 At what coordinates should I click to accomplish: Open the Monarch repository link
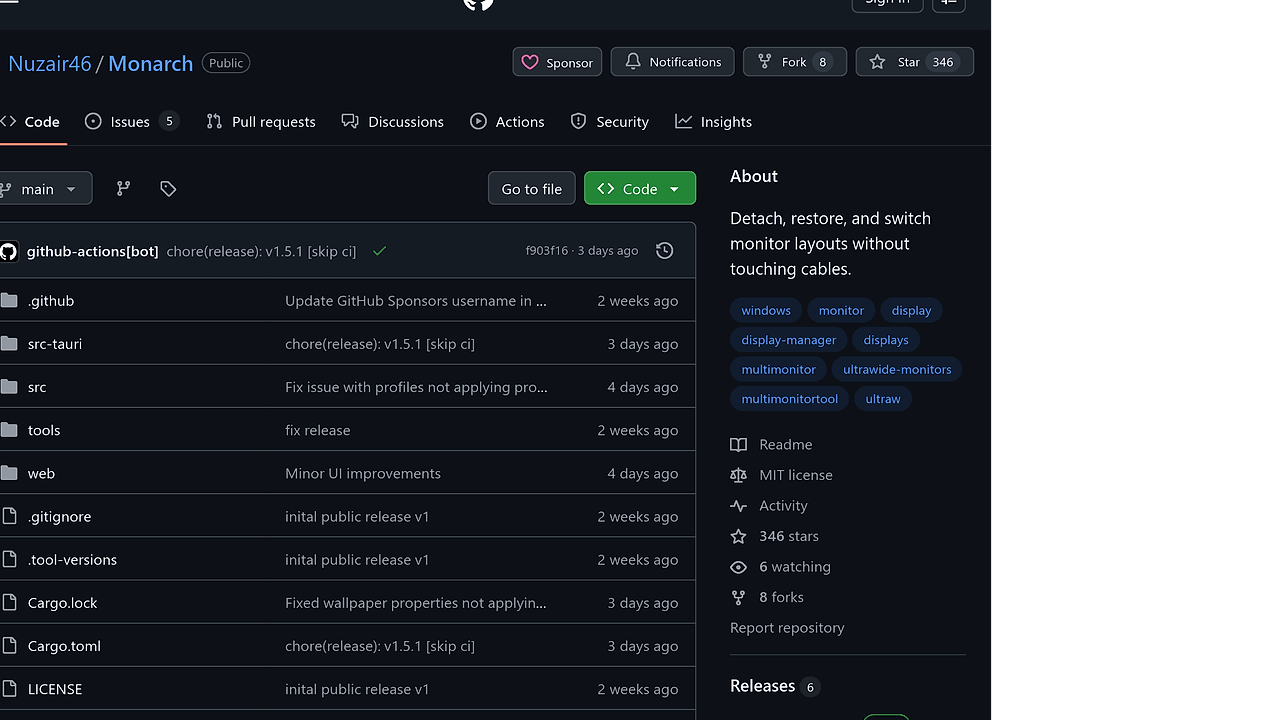(x=150, y=63)
